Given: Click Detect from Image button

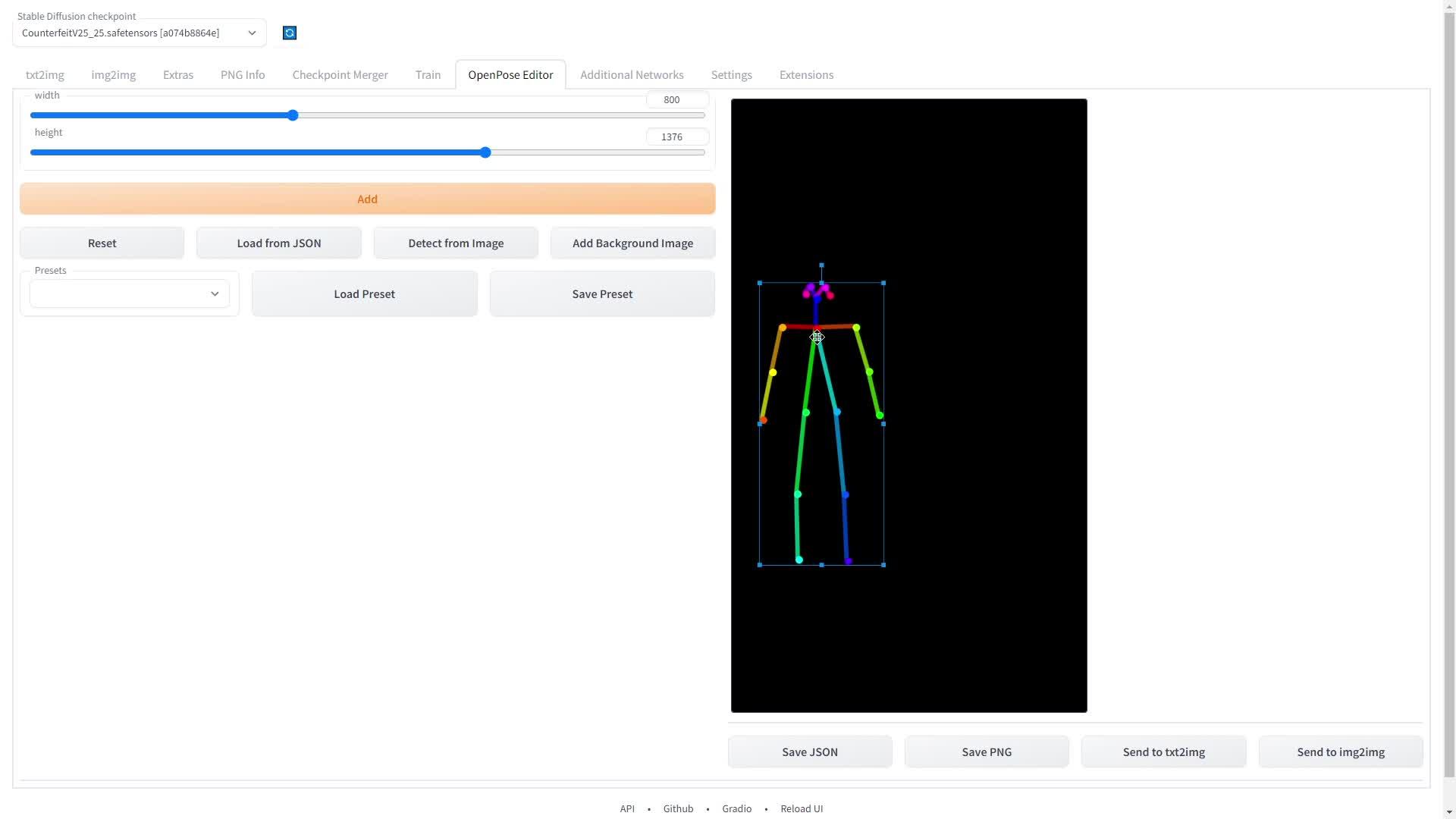Looking at the screenshot, I should (456, 243).
